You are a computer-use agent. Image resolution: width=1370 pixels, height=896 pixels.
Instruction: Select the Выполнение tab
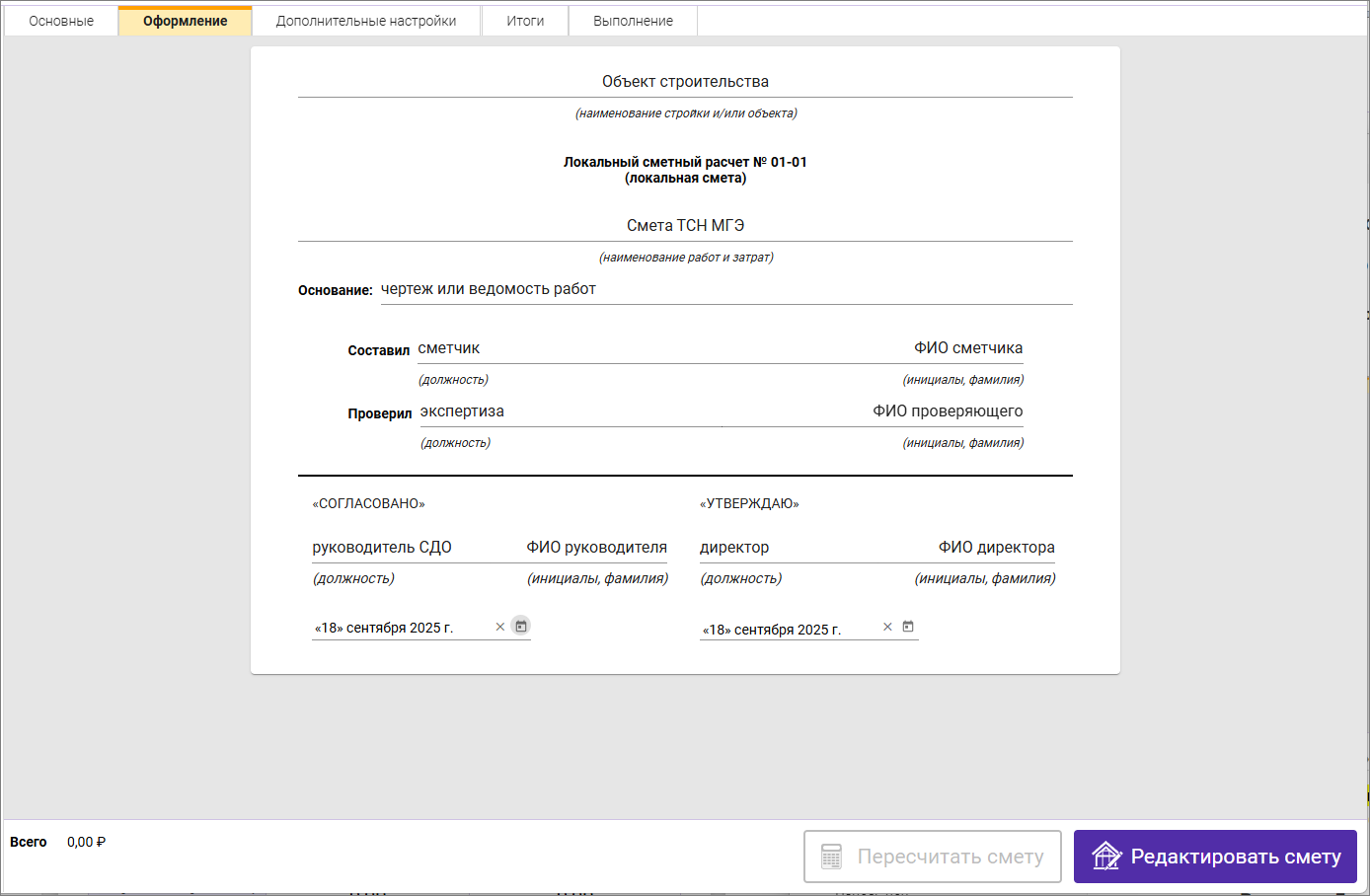[633, 21]
